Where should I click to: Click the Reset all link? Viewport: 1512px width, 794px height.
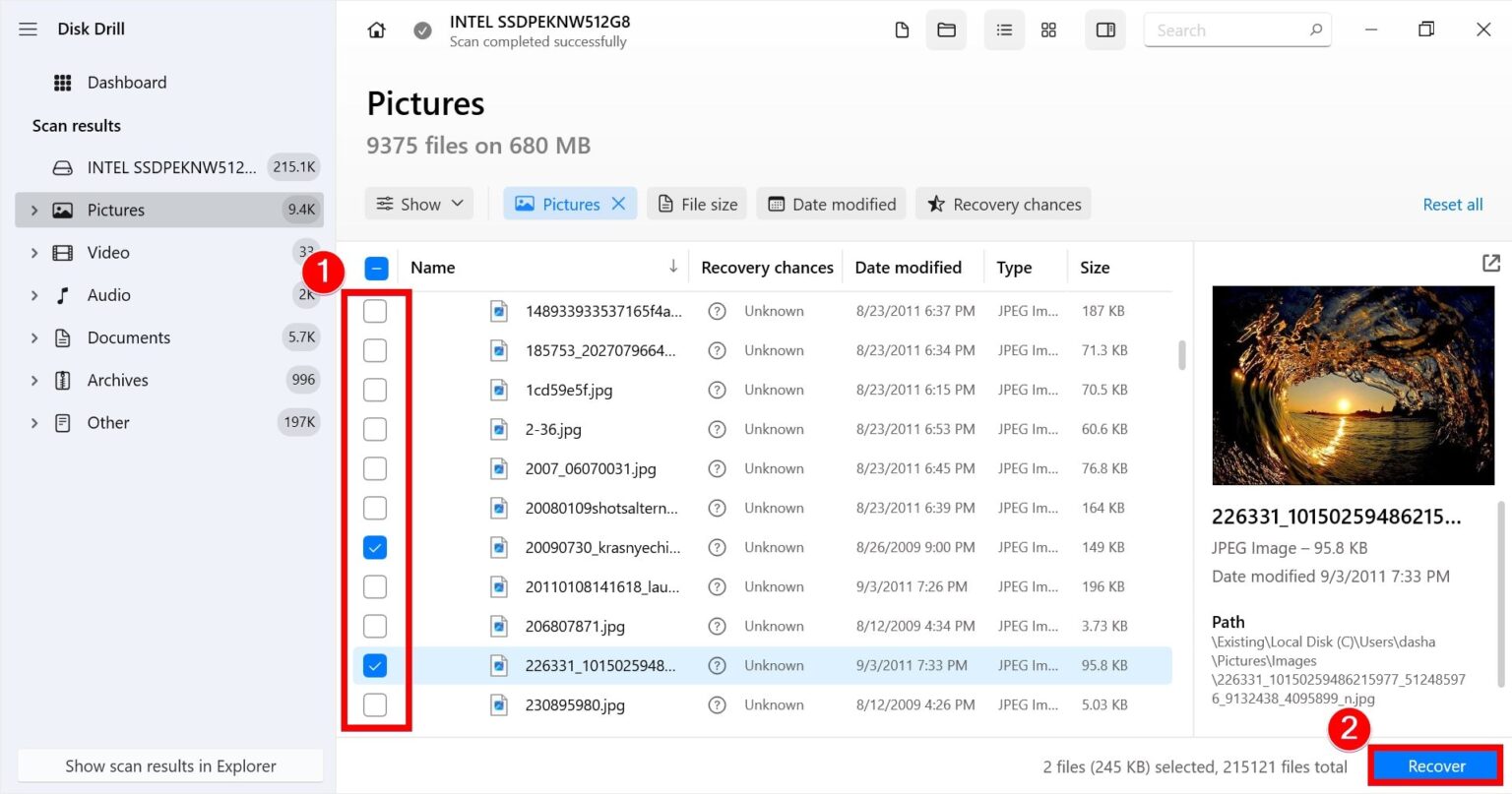pos(1453,204)
